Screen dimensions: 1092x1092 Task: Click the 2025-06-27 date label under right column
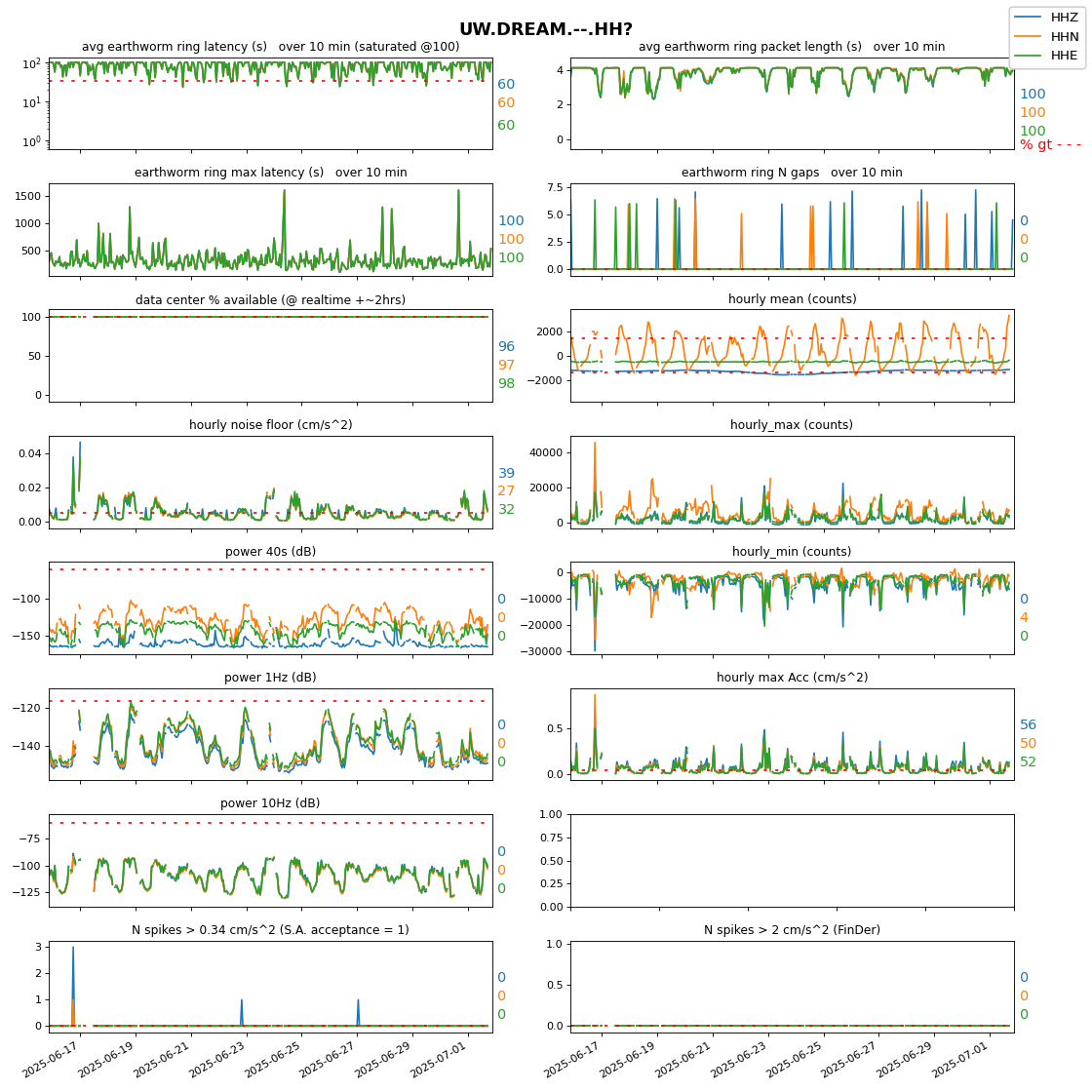[849, 1059]
